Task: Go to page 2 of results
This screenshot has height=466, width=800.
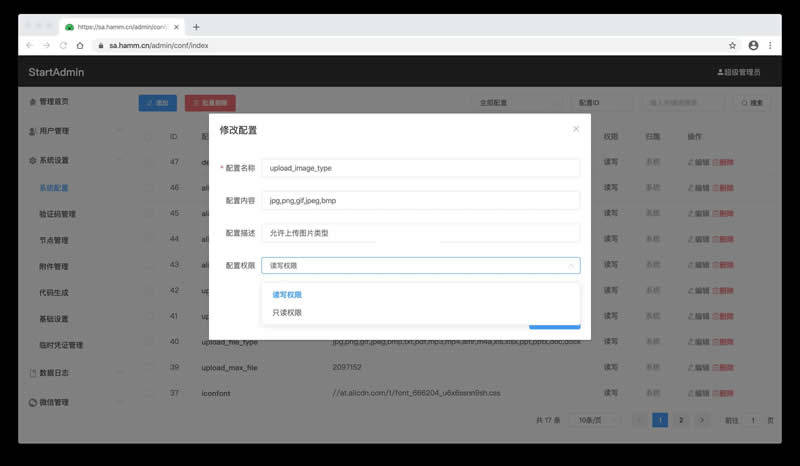Action: 681,420
